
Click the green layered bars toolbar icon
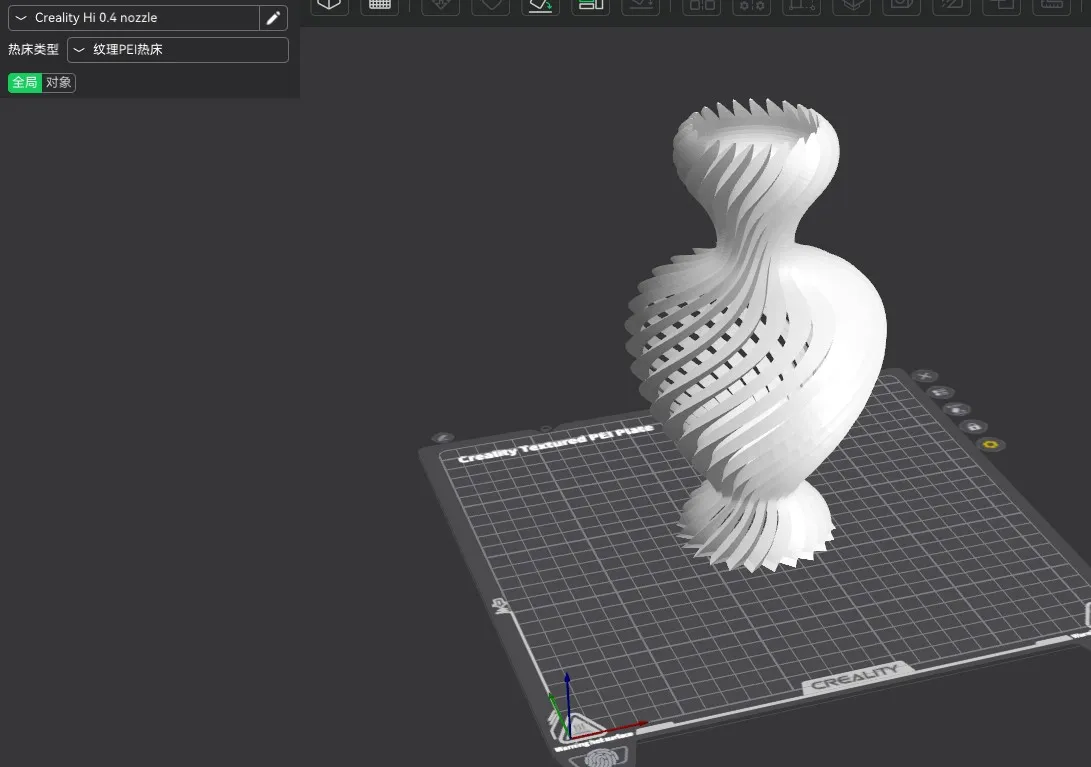tap(591, 6)
